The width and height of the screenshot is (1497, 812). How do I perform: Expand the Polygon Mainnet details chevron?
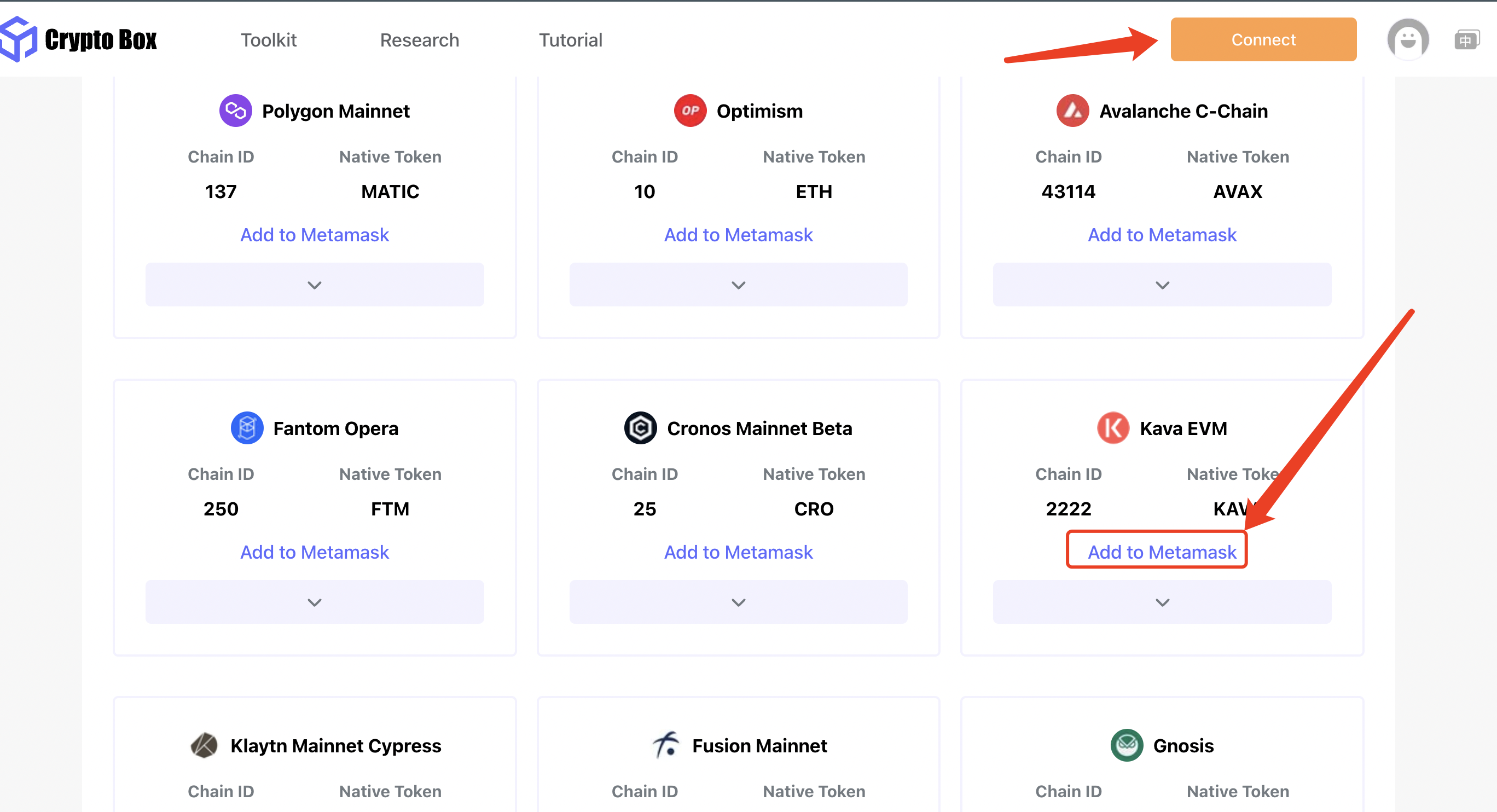point(315,285)
